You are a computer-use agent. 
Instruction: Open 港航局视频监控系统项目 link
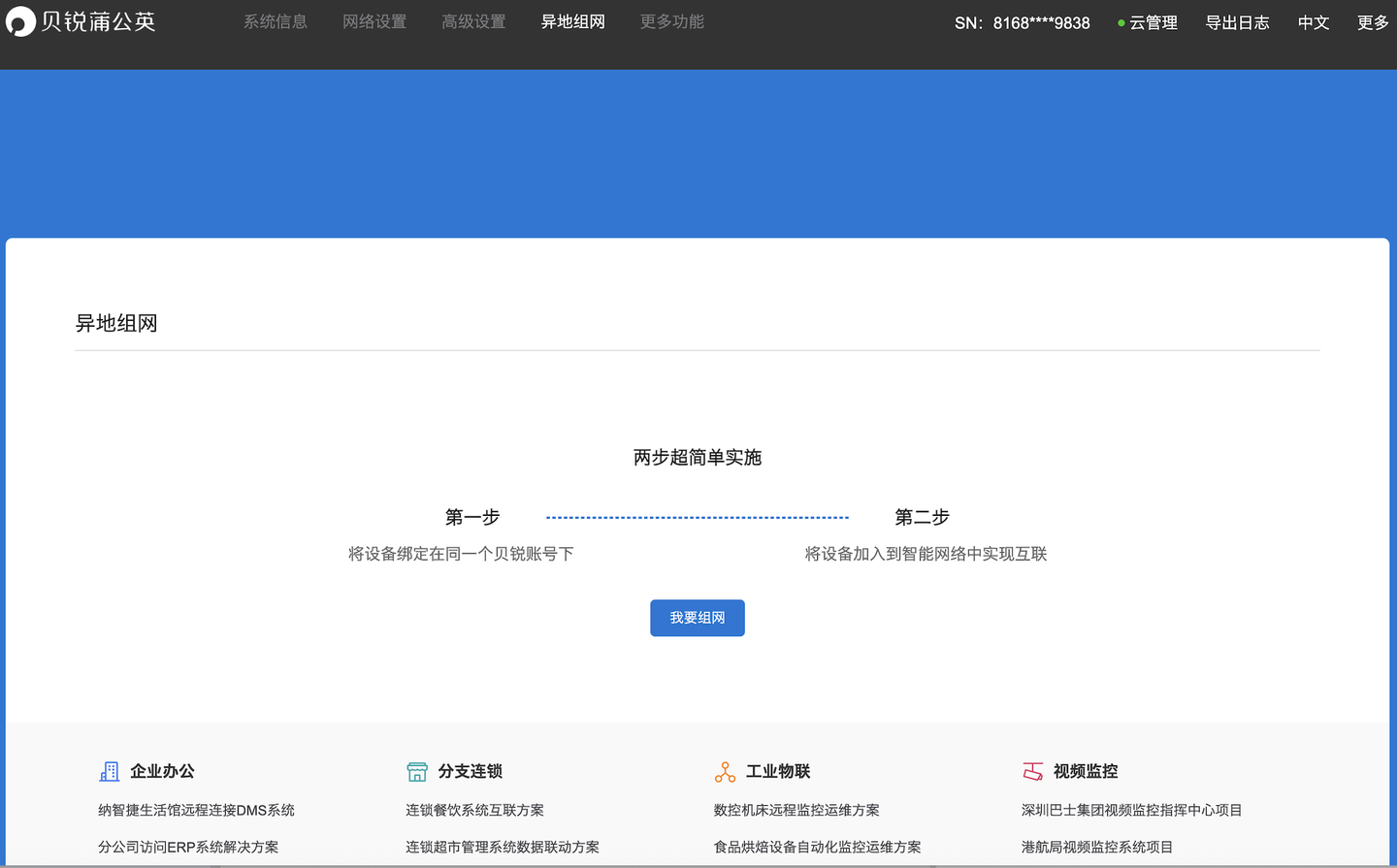point(1097,847)
